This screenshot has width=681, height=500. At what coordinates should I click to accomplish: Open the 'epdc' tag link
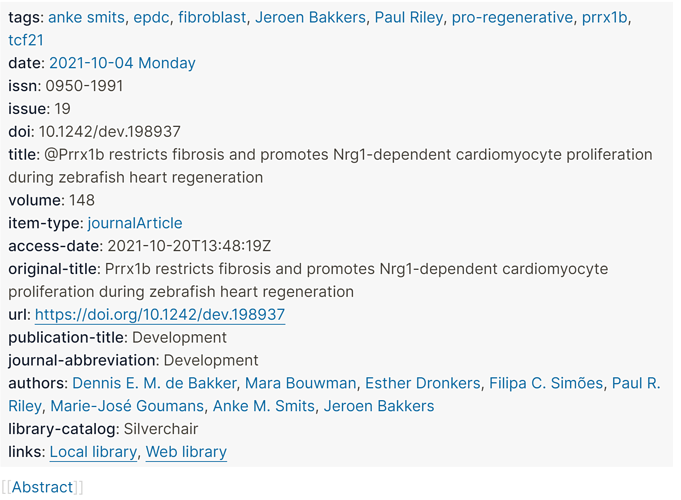point(151,17)
